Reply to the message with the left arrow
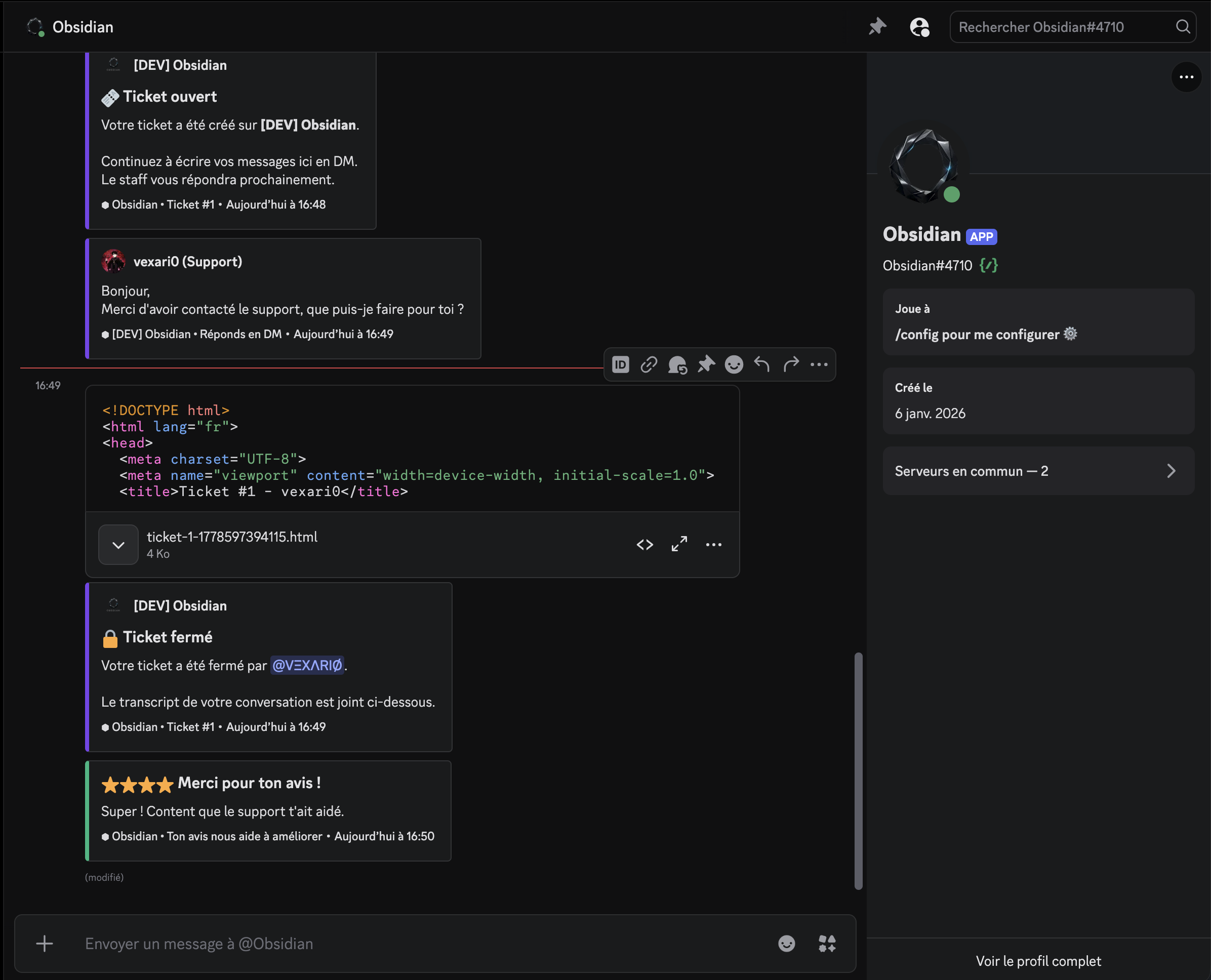1211x980 pixels. [762, 364]
